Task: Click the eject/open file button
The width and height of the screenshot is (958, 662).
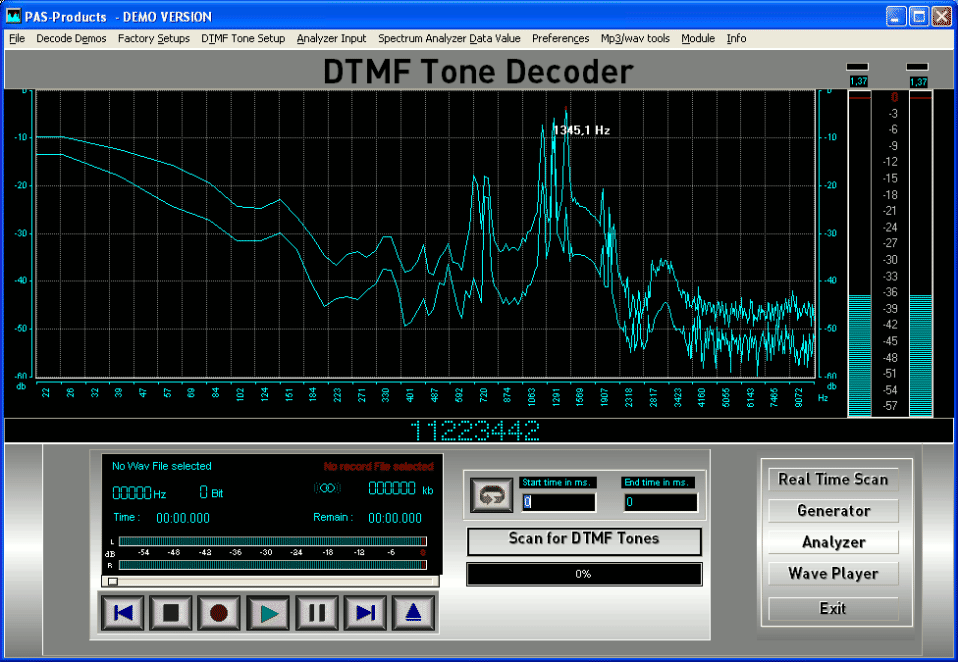Action: [x=413, y=613]
